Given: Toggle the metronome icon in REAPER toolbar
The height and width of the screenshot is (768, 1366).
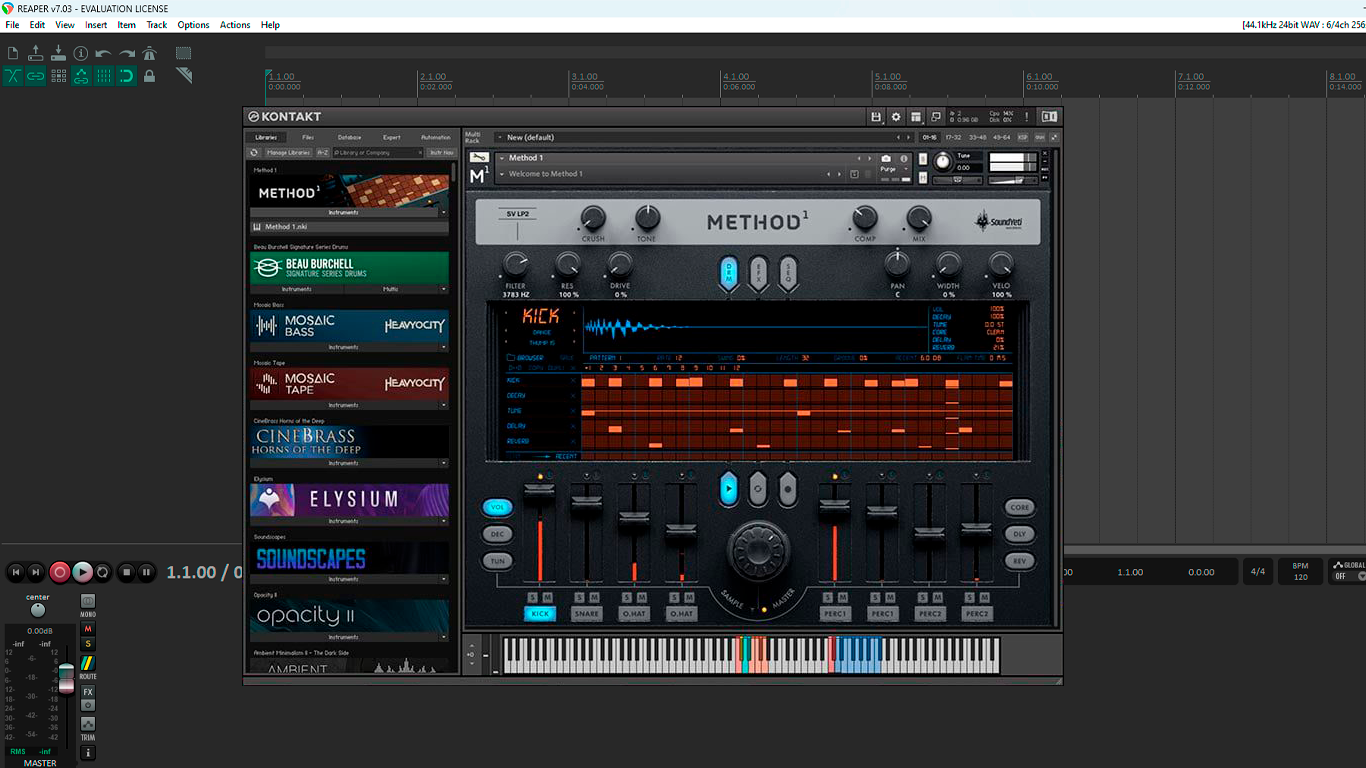Looking at the screenshot, I should point(149,53).
